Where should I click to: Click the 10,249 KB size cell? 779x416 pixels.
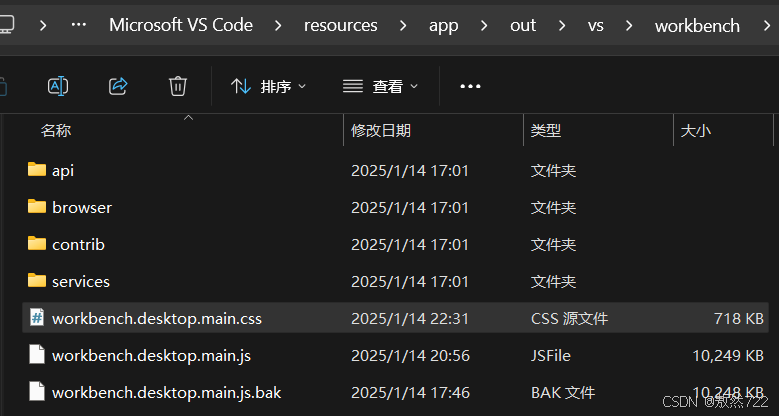pyautogui.click(x=728, y=356)
